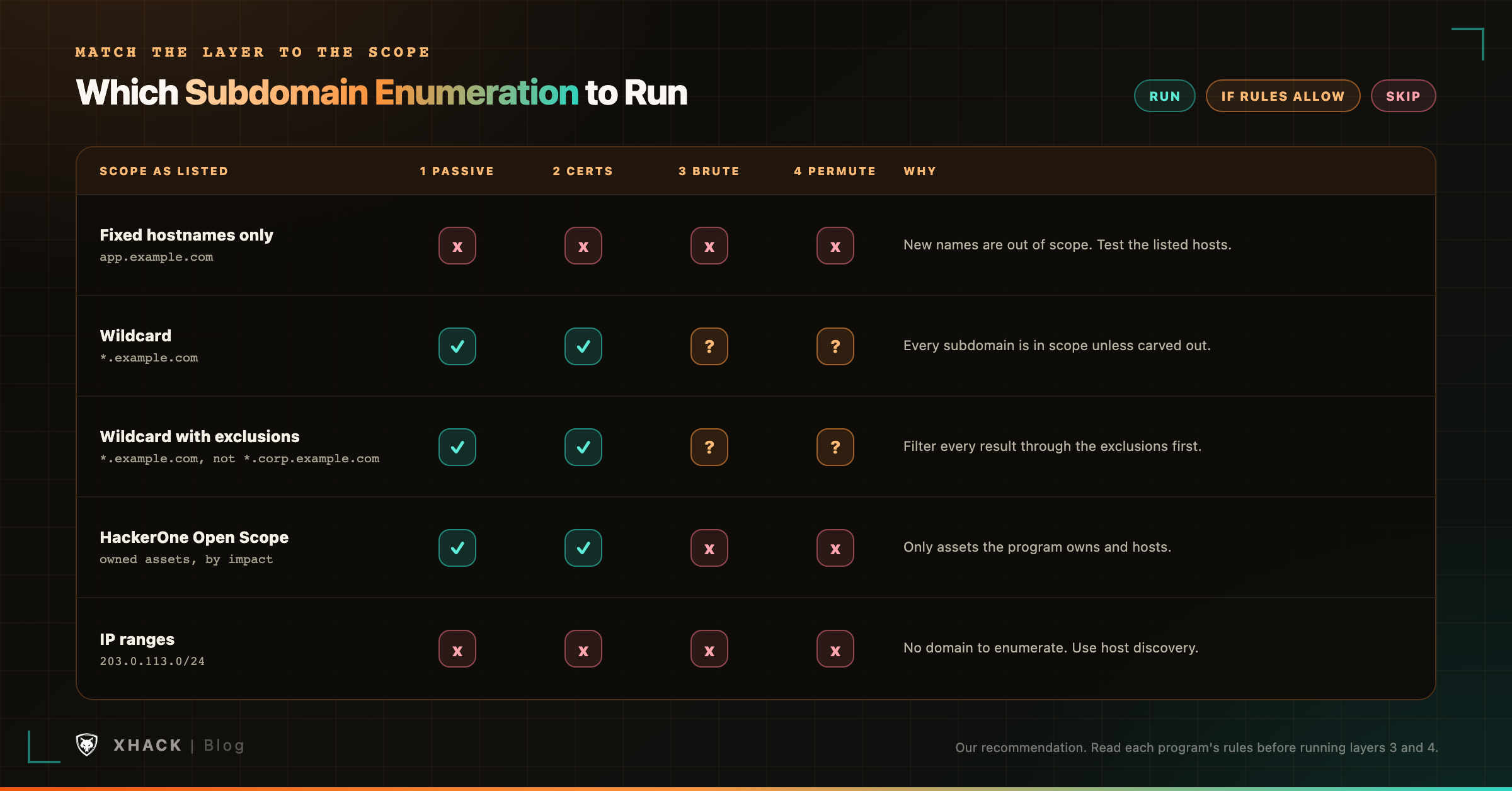Click the 203.0.113.0/24 IP range text

tap(152, 661)
